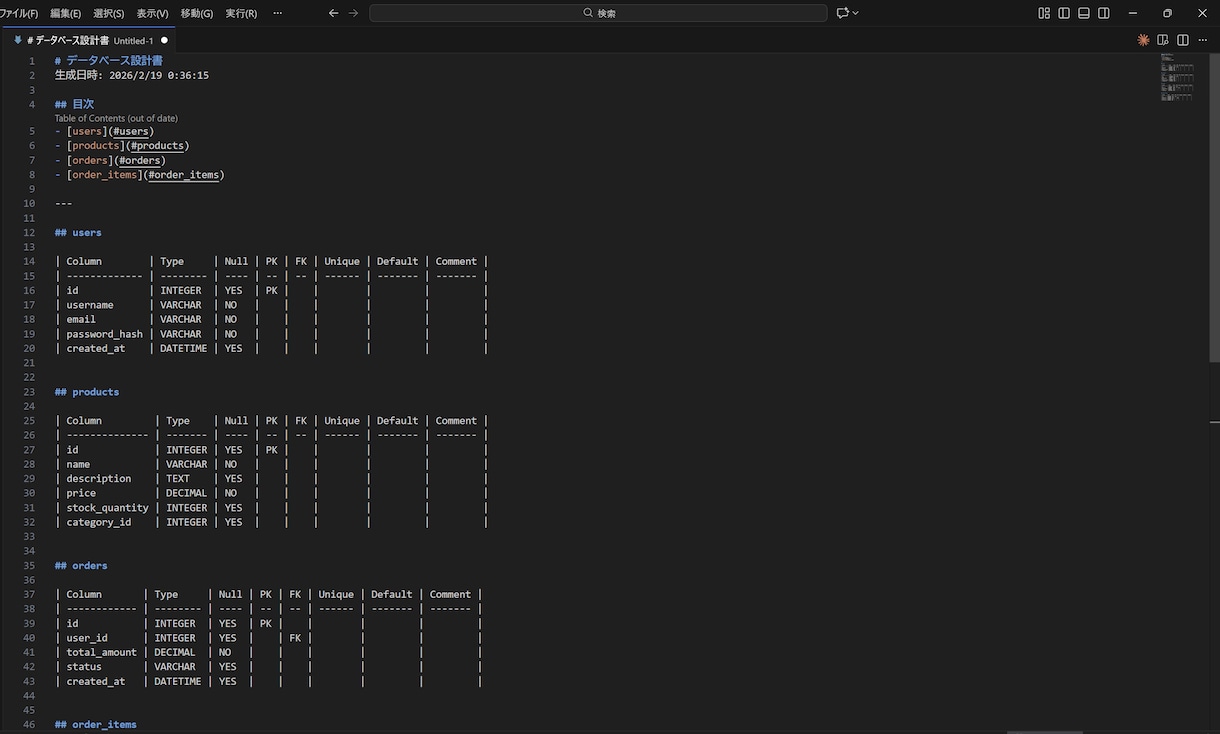The image size is (1220, 734).
Task: Expand the menu bar overflow ellipsis
Action: point(277,13)
